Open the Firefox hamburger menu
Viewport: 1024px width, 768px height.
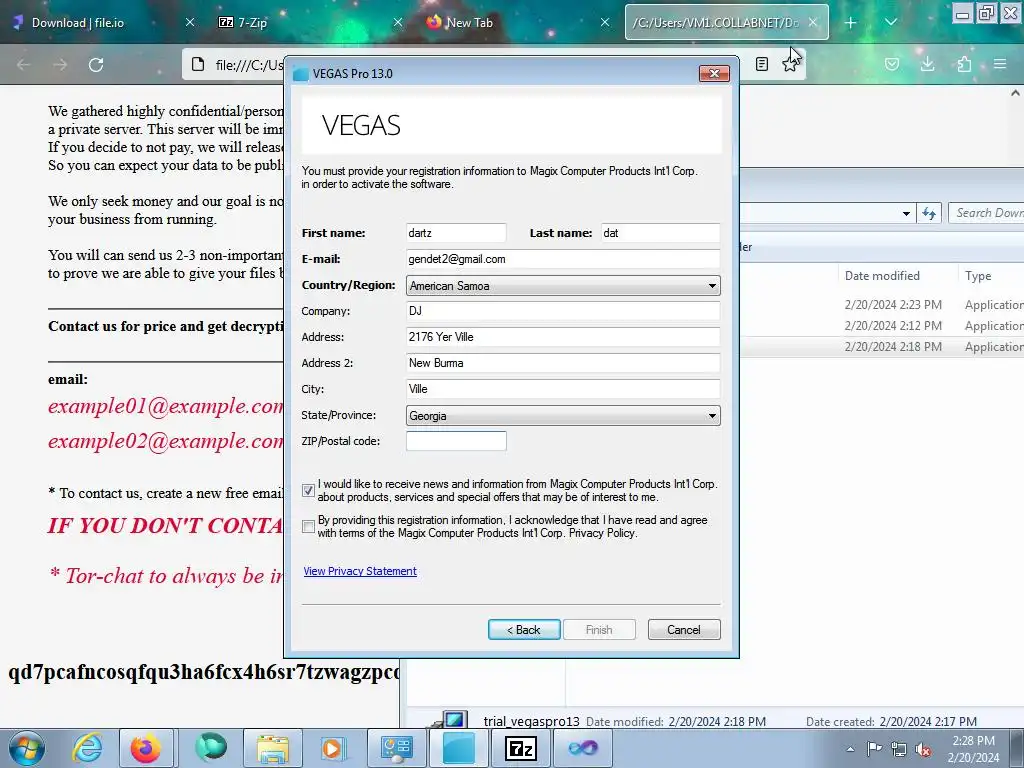1000,64
